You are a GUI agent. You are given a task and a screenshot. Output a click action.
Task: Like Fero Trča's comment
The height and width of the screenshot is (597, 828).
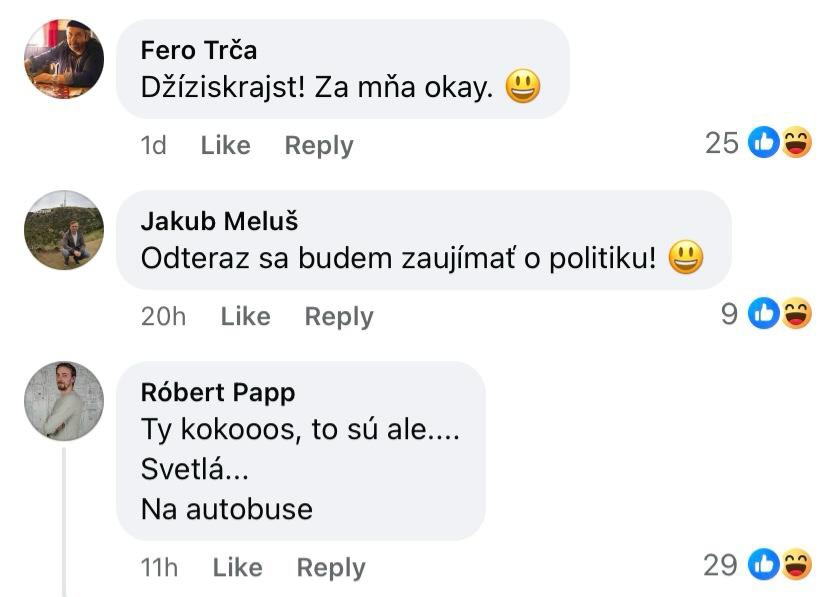click(225, 145)
